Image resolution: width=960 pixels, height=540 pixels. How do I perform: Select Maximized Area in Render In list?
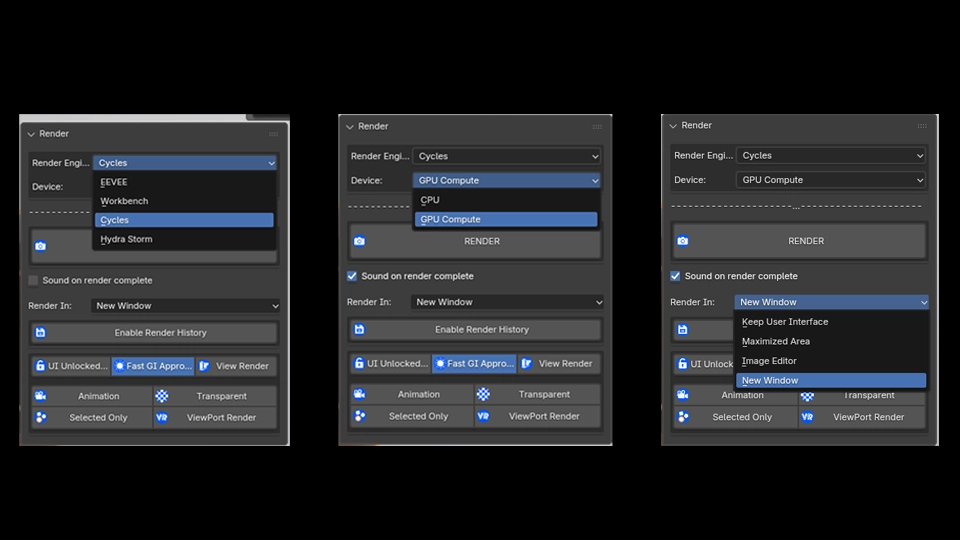831,341
